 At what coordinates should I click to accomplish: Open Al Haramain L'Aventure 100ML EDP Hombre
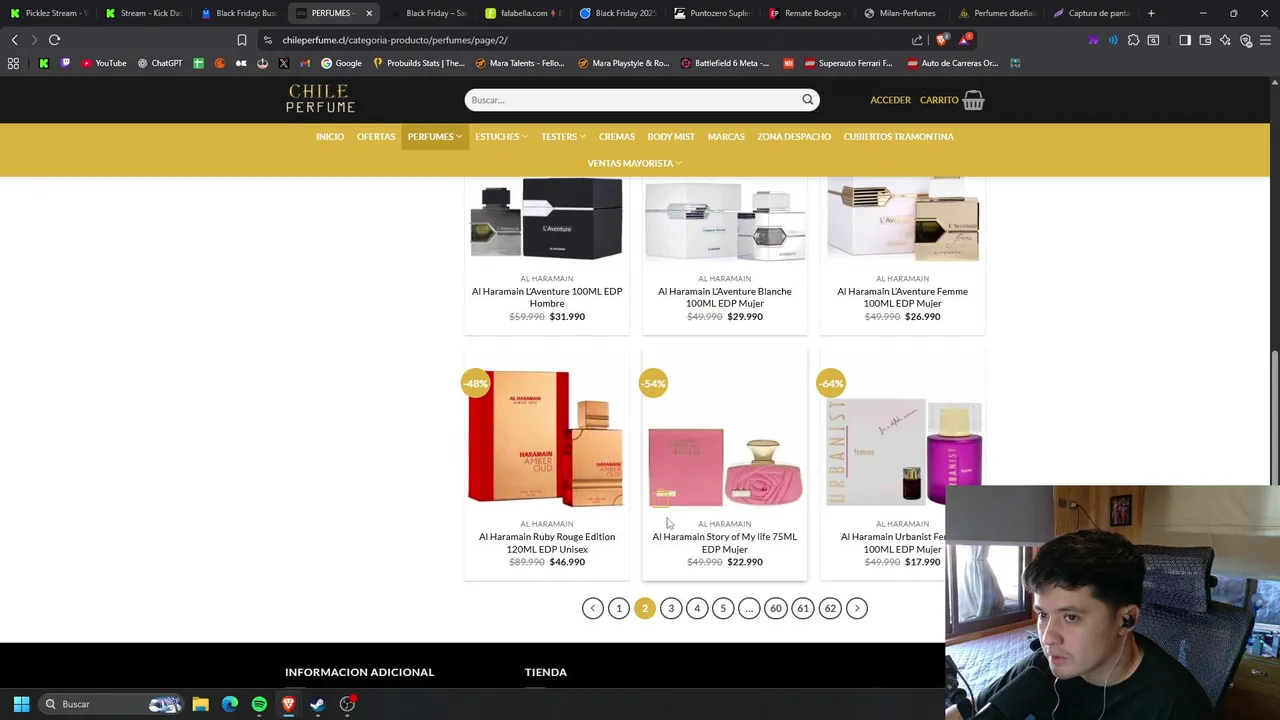(547, 297)
